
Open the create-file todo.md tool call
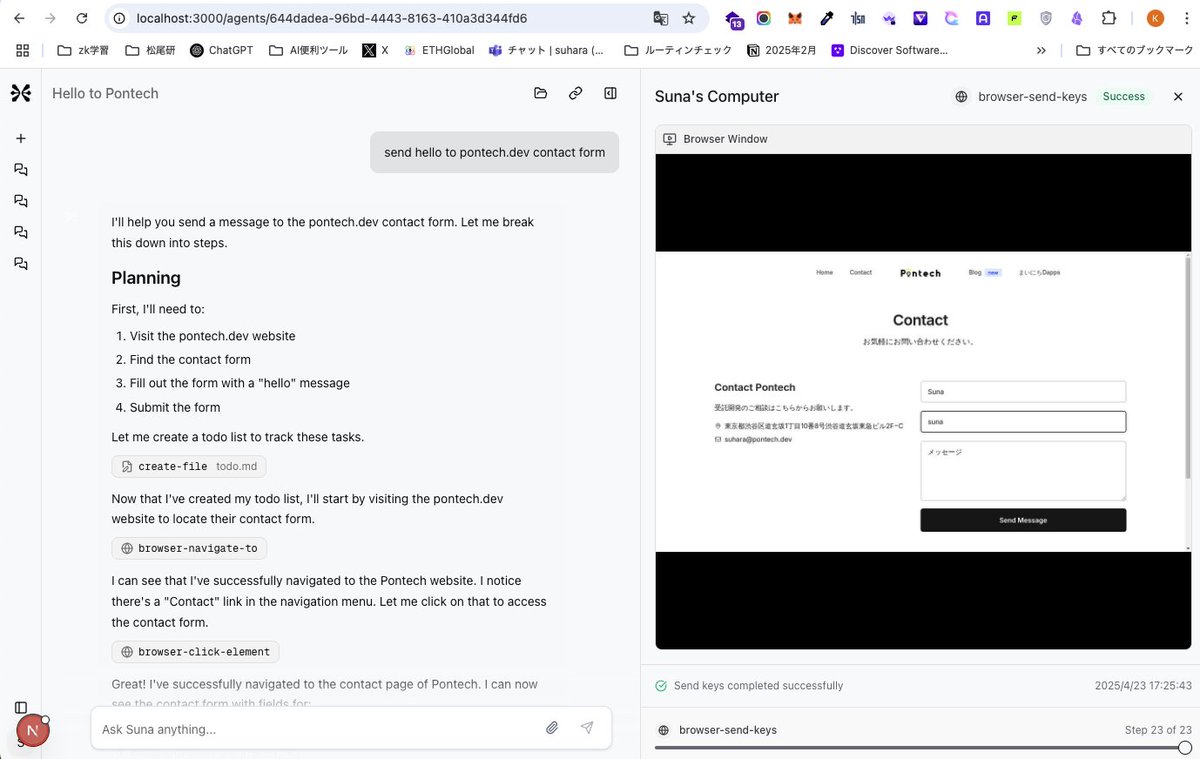pos(189,467)
